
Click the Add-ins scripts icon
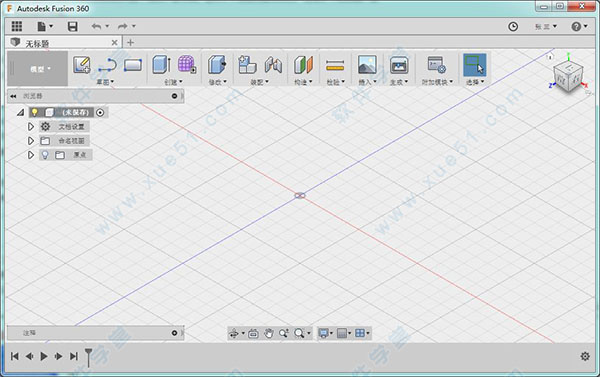pyautogui.click(x=437, y=65)
